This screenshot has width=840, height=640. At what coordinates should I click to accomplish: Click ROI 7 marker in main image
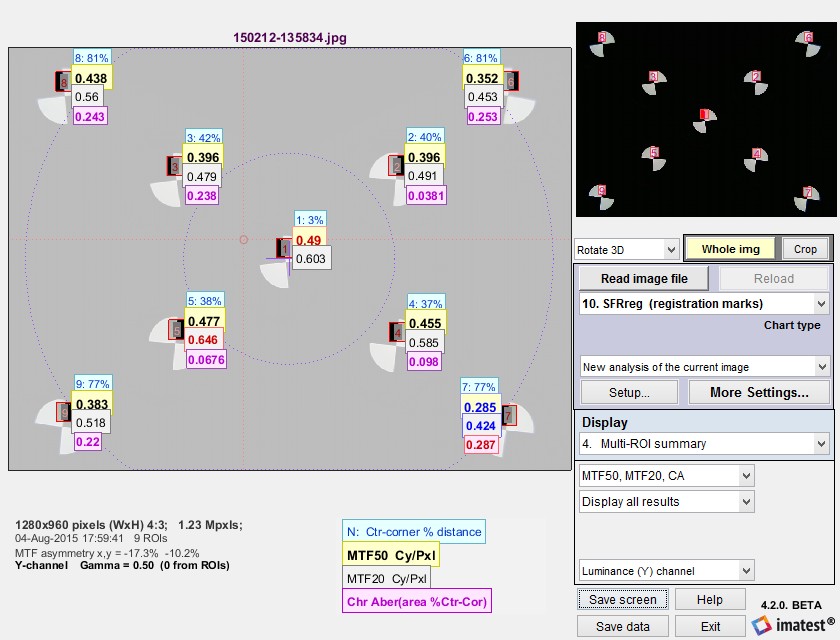509,415
